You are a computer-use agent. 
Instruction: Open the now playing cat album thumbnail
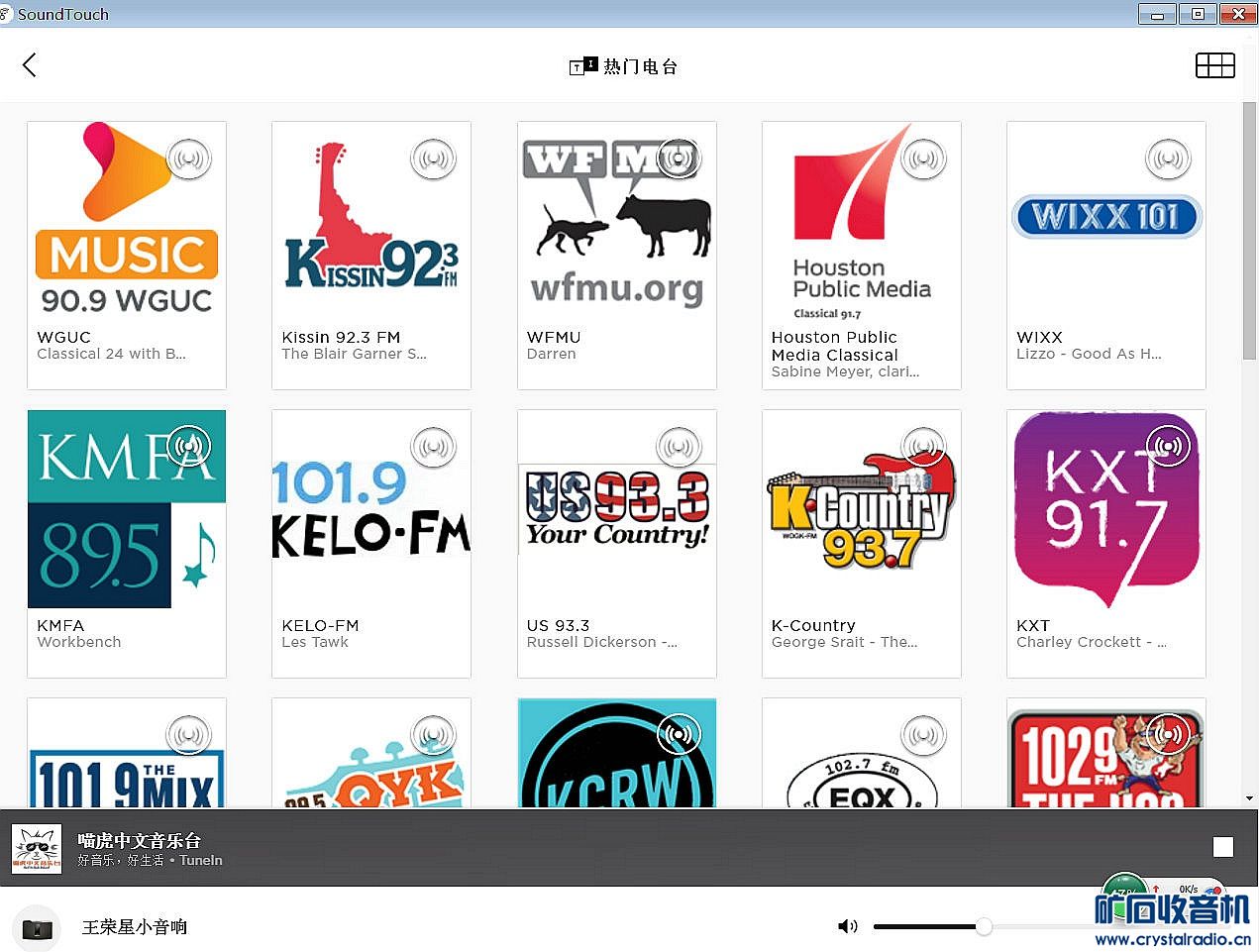click(37, 849)
